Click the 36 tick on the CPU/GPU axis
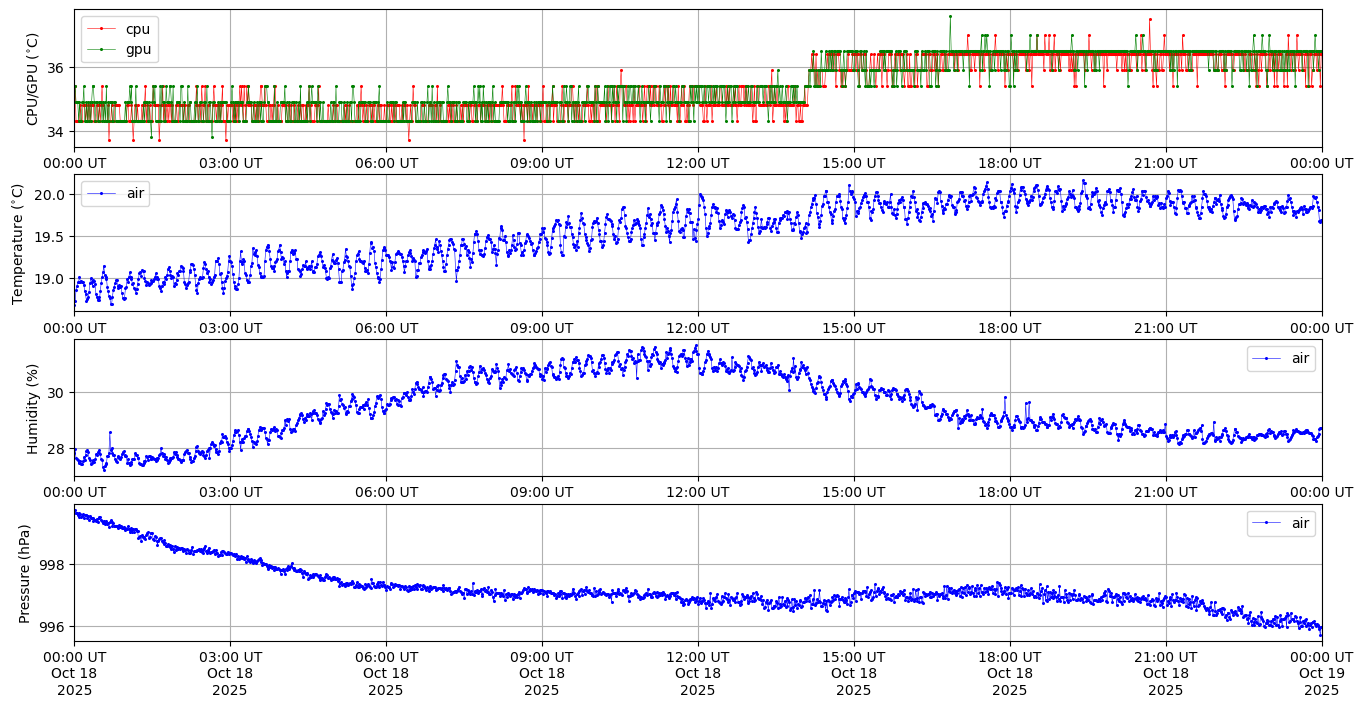Image resolution: width=1363 pixels, height=707 pixels. click(x=56, y=68)
